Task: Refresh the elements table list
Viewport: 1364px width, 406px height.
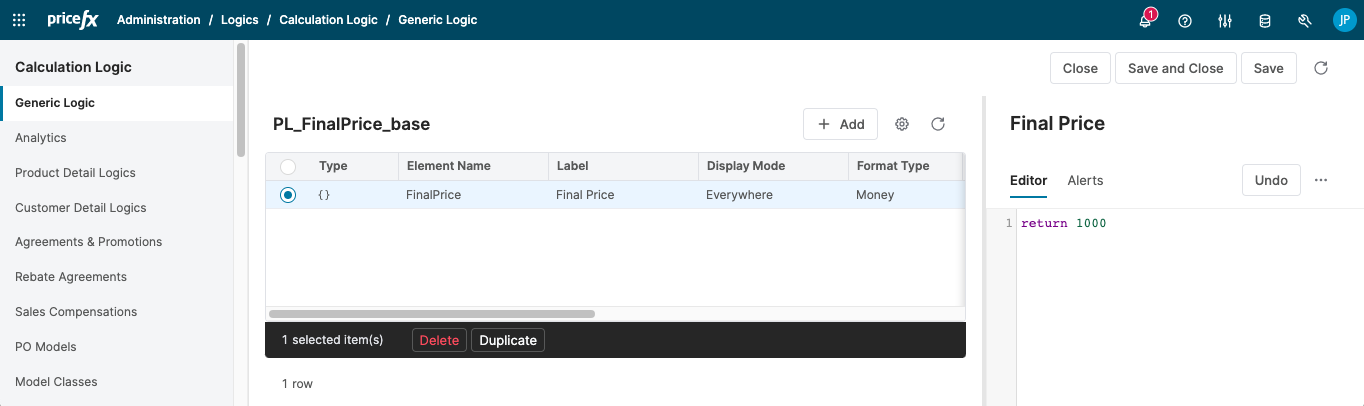Action: 938,124
